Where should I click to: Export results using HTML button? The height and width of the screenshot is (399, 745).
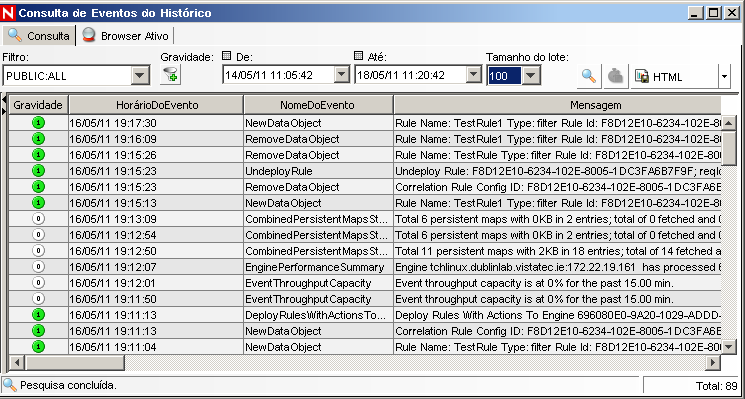coord(674,76)
